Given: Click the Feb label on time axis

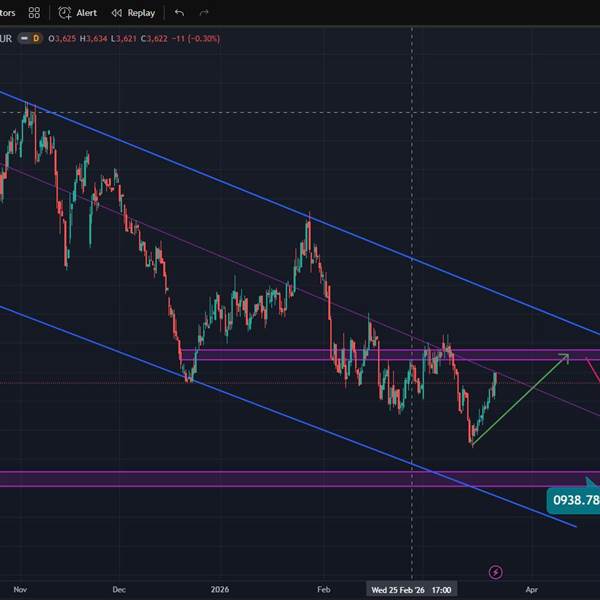Looking at the screenshot, I should (324, 590).
